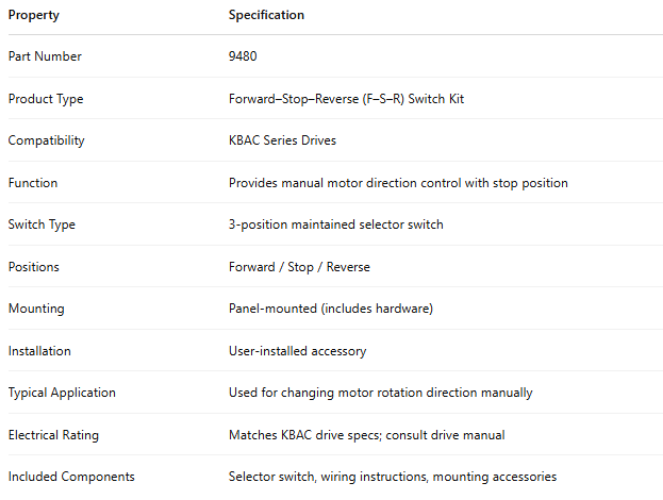Screen dimensions: 663x500
Task: Click the Compatibility row label
Action: (x=46, y=141)
